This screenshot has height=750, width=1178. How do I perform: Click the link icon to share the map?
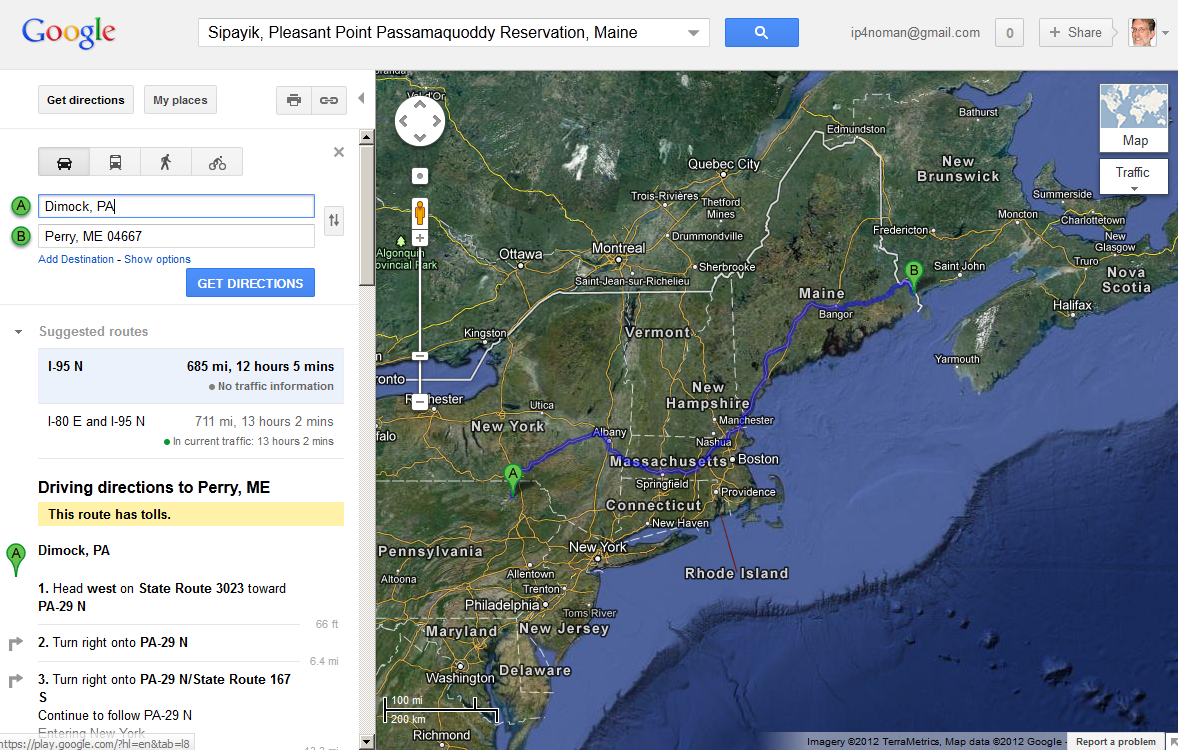[x=329, y=100]
